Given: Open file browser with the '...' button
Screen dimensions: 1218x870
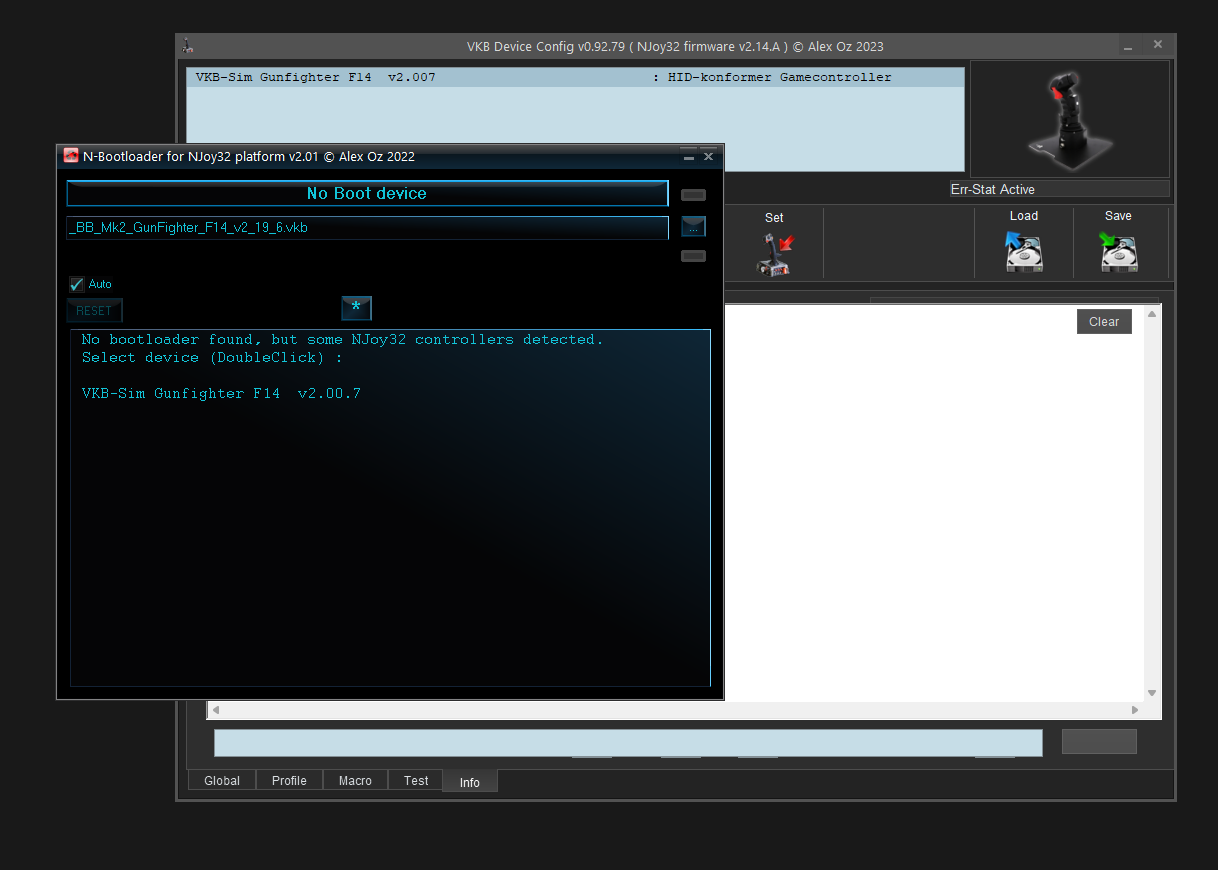Looking at the screenshot, I should pyautogui.click(x=693, y=227).
